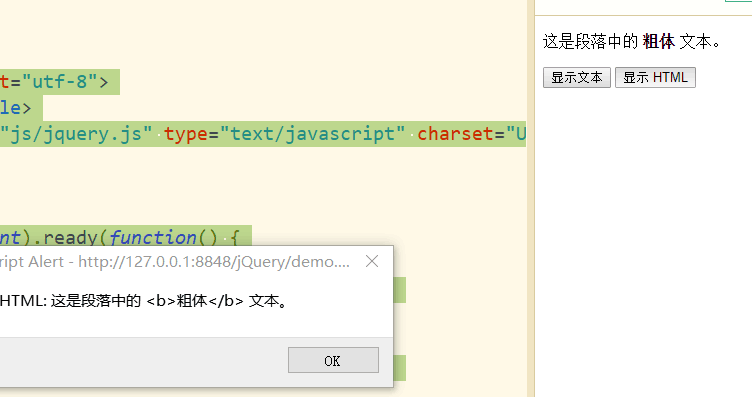Viewport: 752px width, 397px height.
Task: Click the function keyword in ready line
Action: (x=153, y=238)
